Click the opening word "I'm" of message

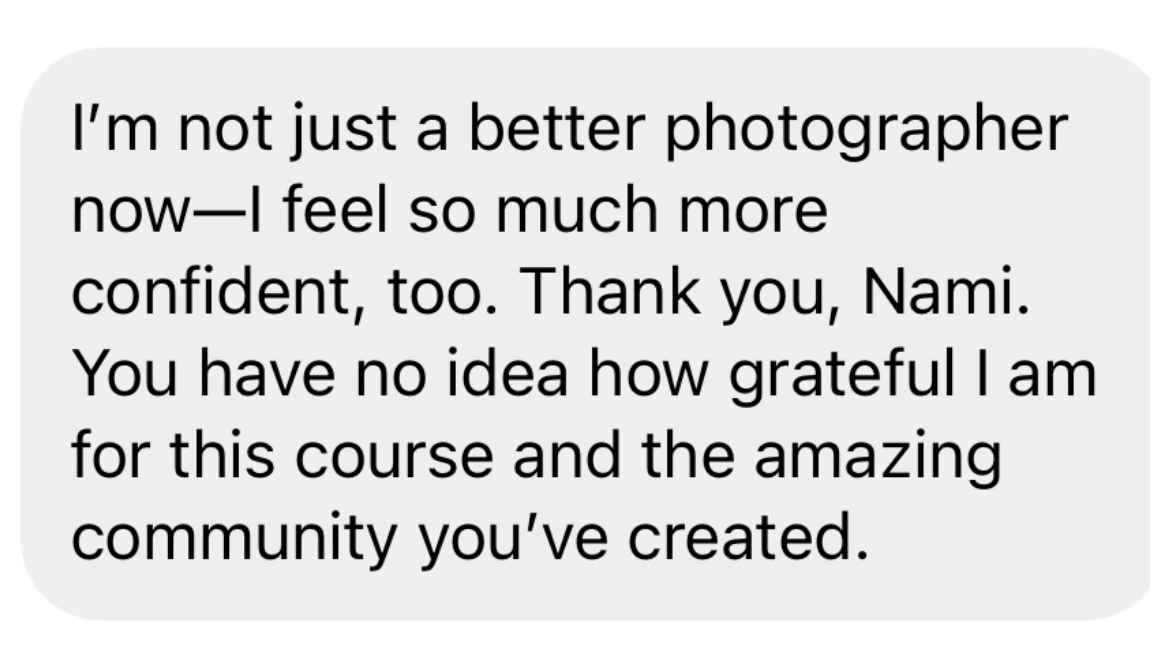pos(114,128)
